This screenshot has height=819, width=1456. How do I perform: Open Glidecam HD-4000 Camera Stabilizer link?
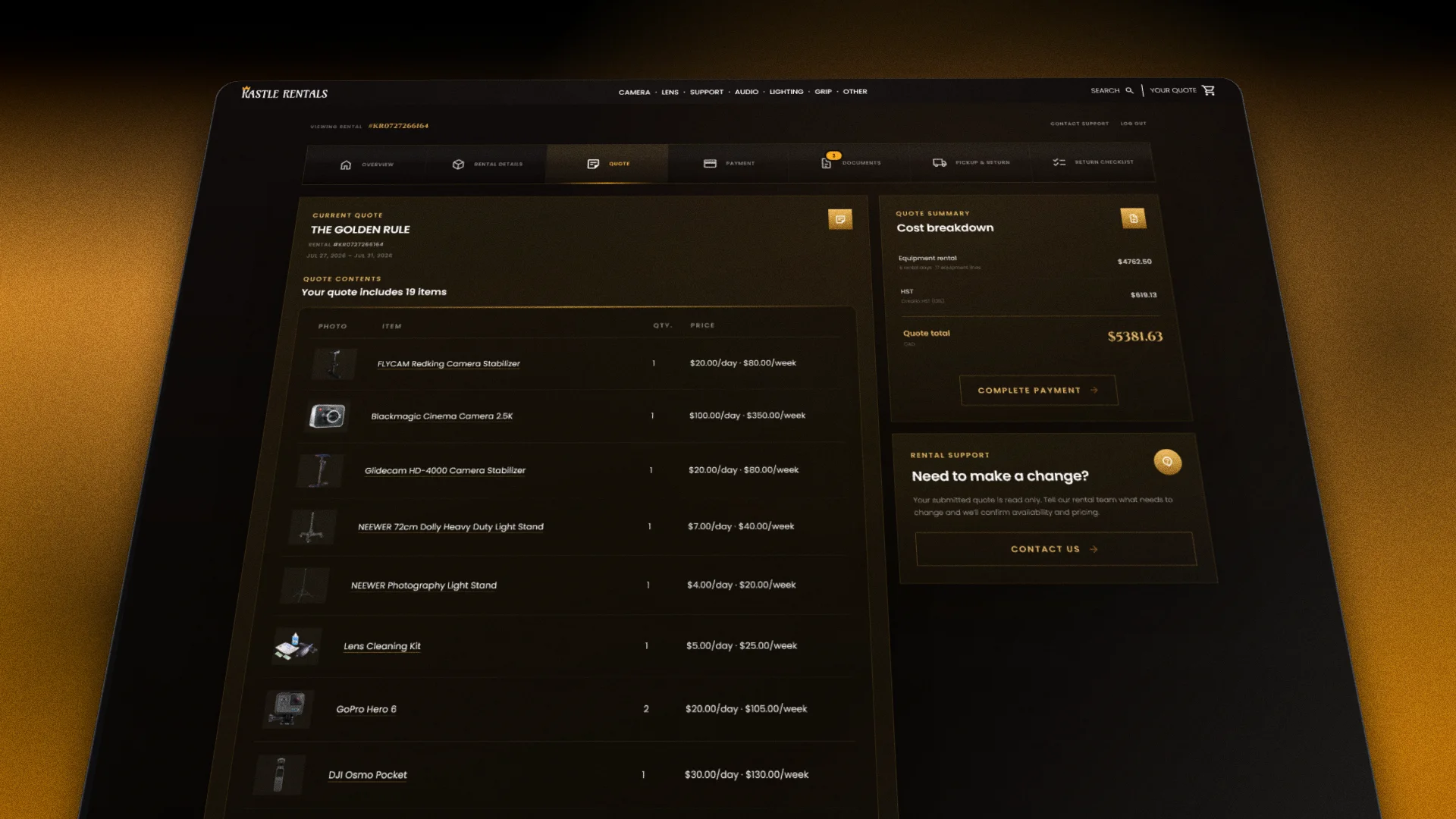445,471
